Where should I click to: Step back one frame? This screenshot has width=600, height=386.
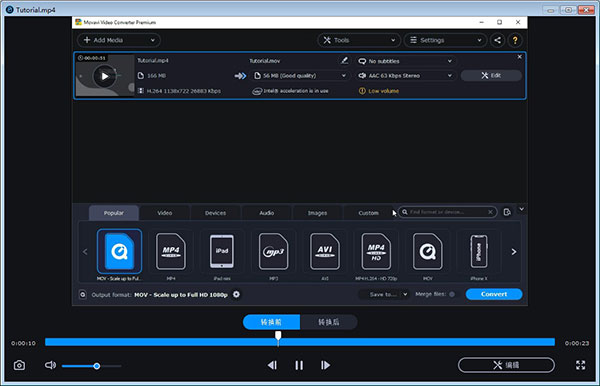(x=272, y=365)
